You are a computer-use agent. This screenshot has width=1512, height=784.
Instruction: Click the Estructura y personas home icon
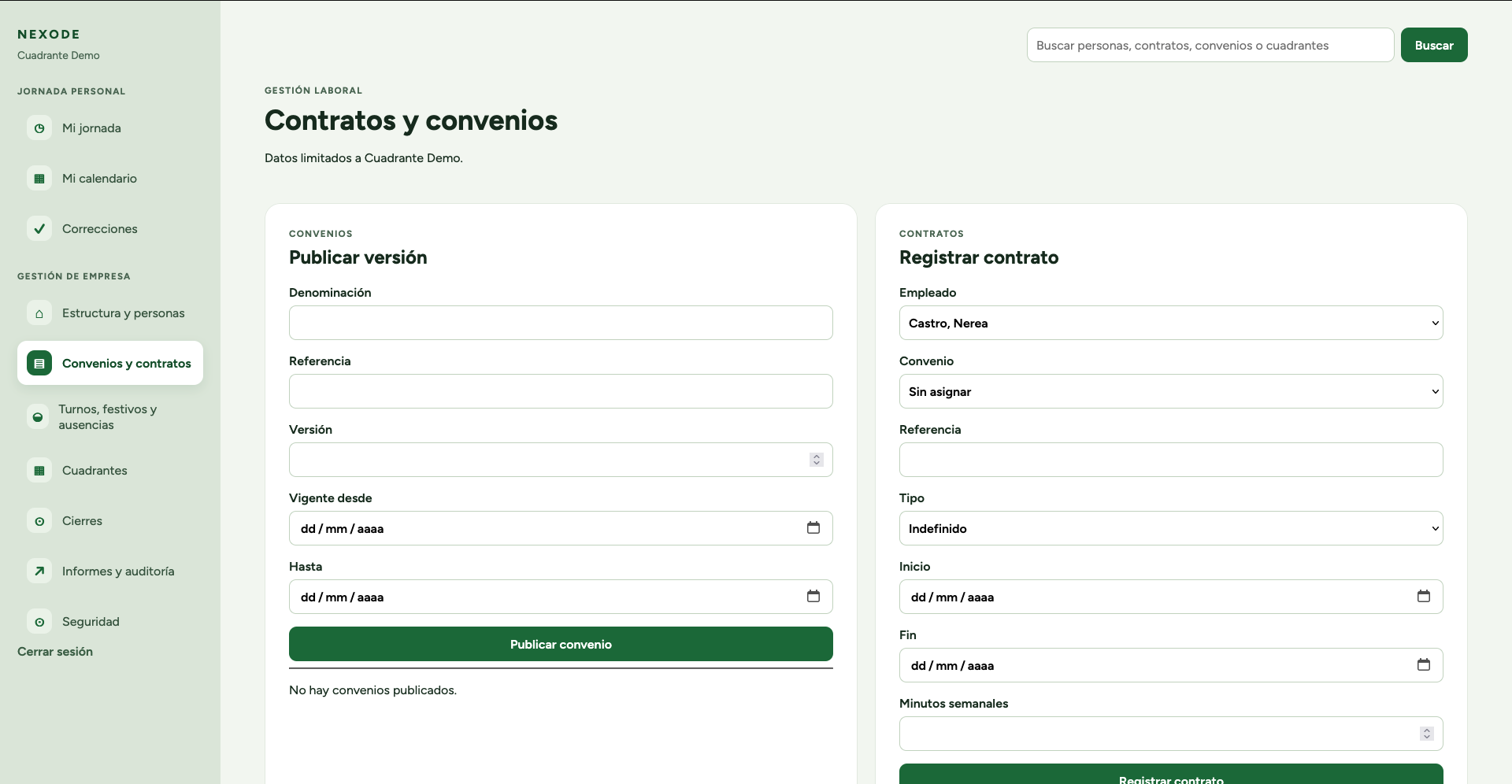point(39,312)
